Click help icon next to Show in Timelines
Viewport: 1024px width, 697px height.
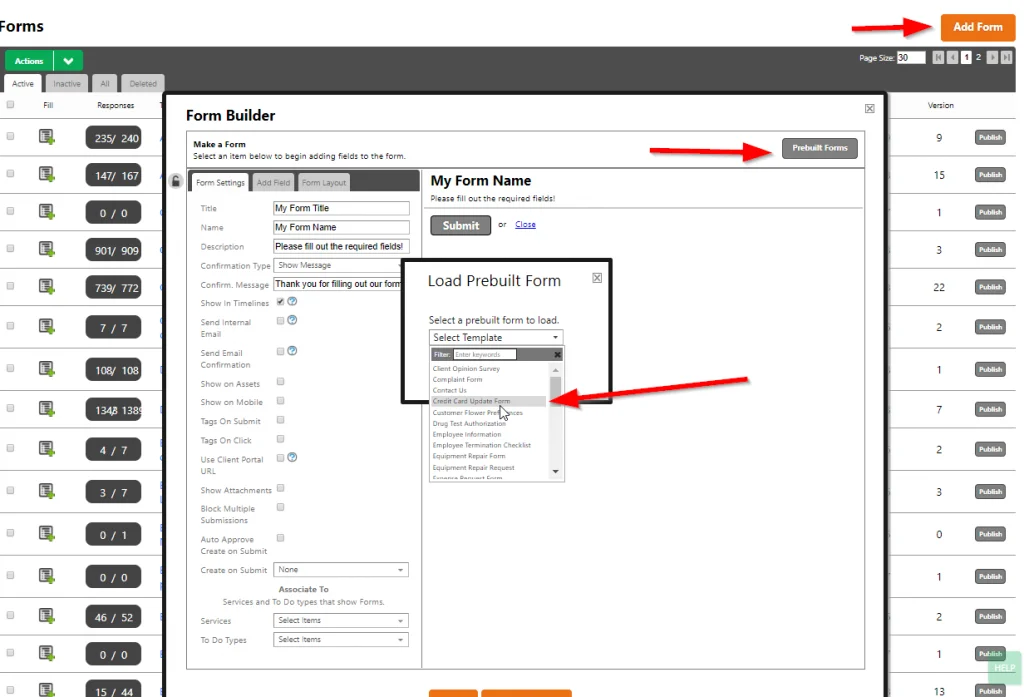pyautogui.click(x=293, y=302)
